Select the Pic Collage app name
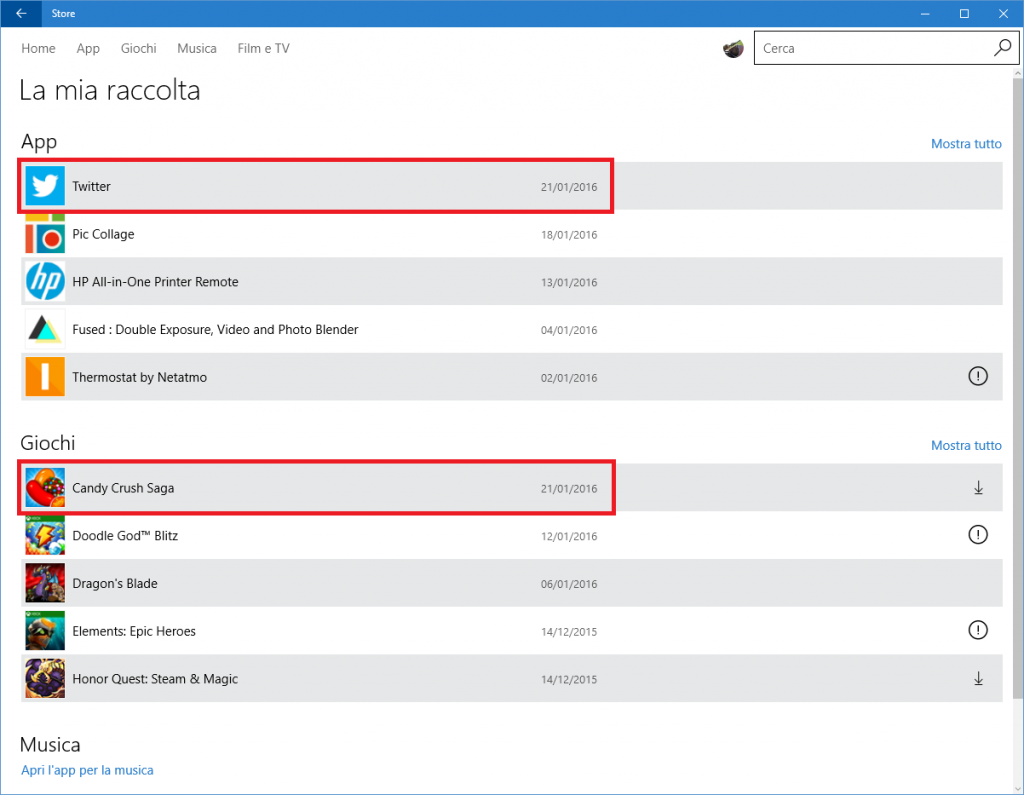 tap(103, 234)
